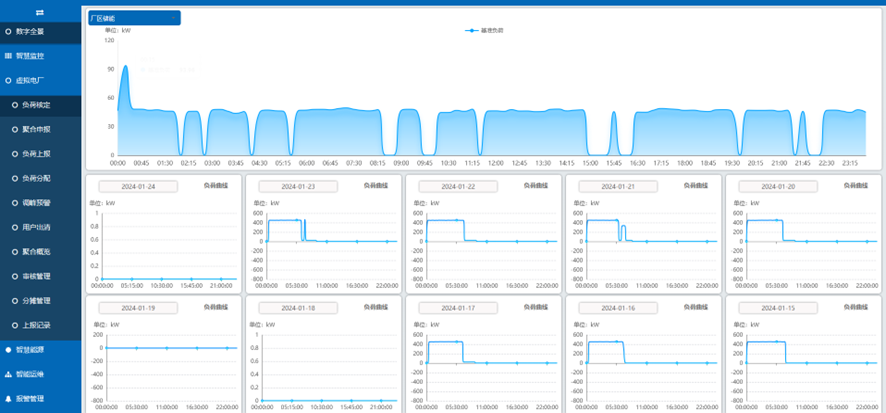
Task: Click the 2024-01-23 date field
Action: pyautogui.click(x=298, y=186)
